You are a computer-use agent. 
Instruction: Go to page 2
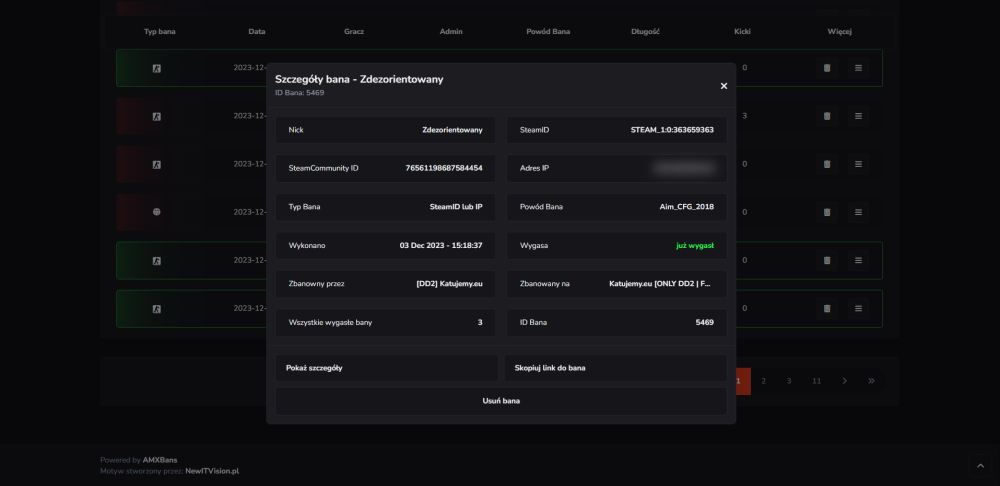pyautogui.click(x=763, y=381)
